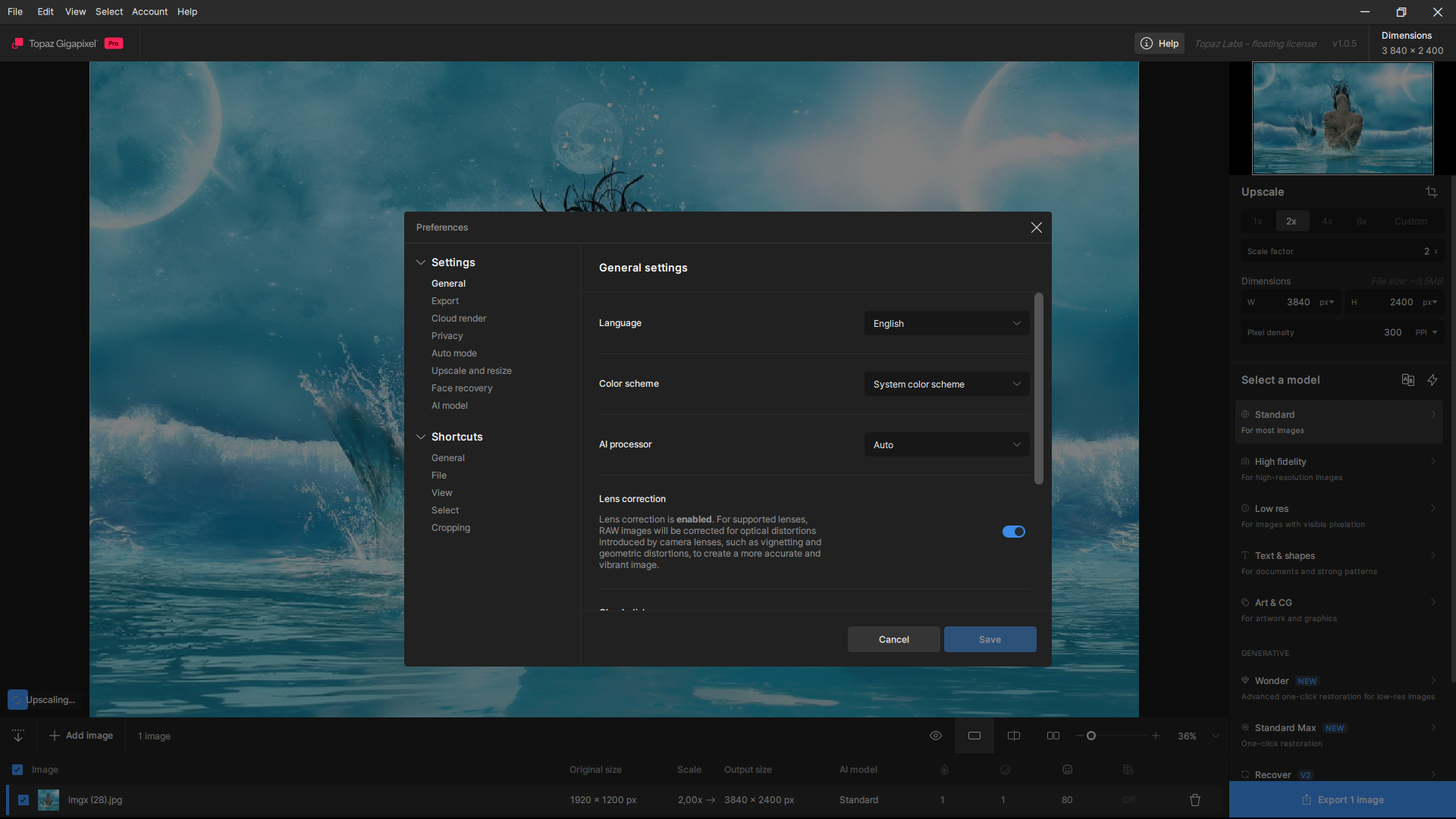Screen dimensions: 1456x819
Task: Disable the Lens correction toggle
Action: pos(1013,532)
